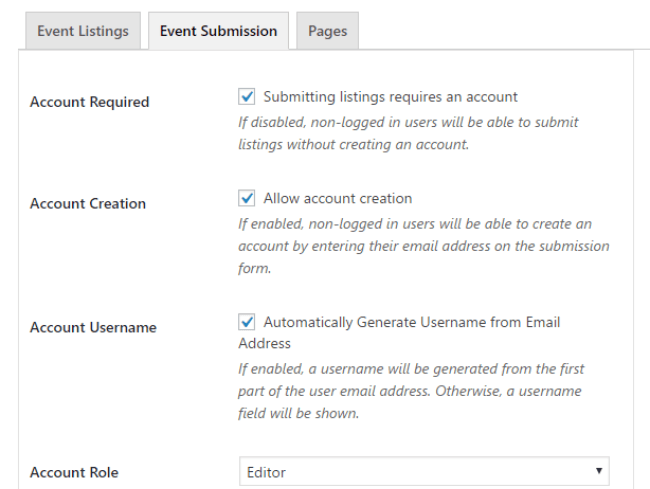The height and width of the screenshot is (489, 650).
Task: Click the Account Required setting label
Action: click(90, 102)
